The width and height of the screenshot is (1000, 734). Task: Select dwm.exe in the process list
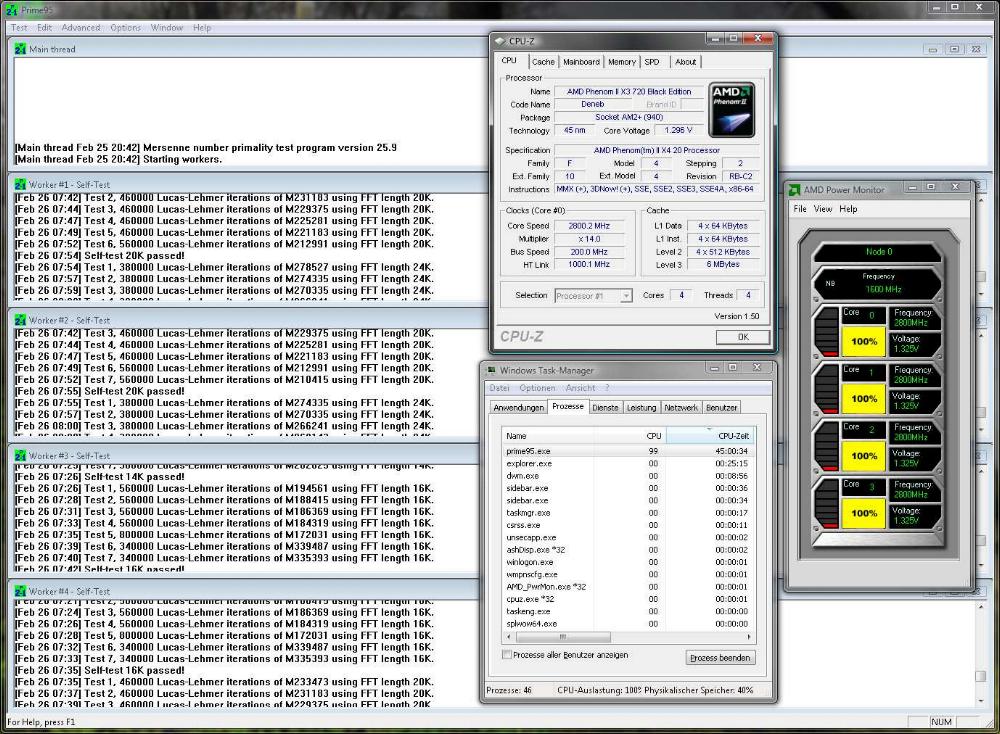click(x=628, y=476)
